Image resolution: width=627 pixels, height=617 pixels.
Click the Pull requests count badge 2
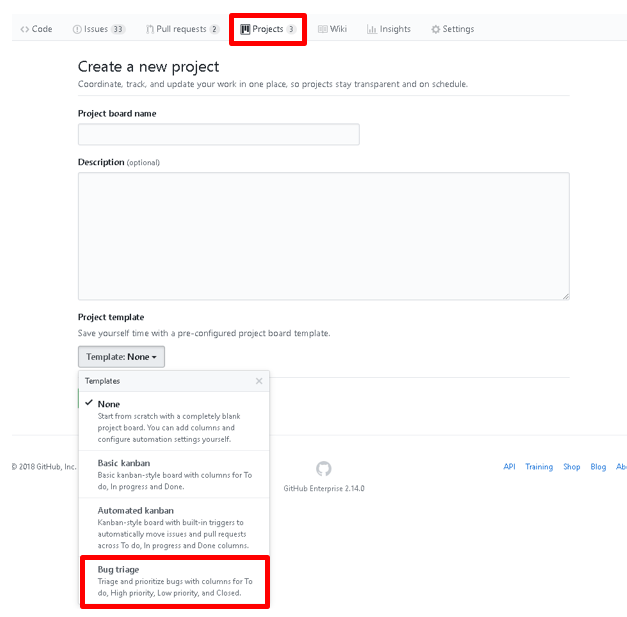click(214, 29)
